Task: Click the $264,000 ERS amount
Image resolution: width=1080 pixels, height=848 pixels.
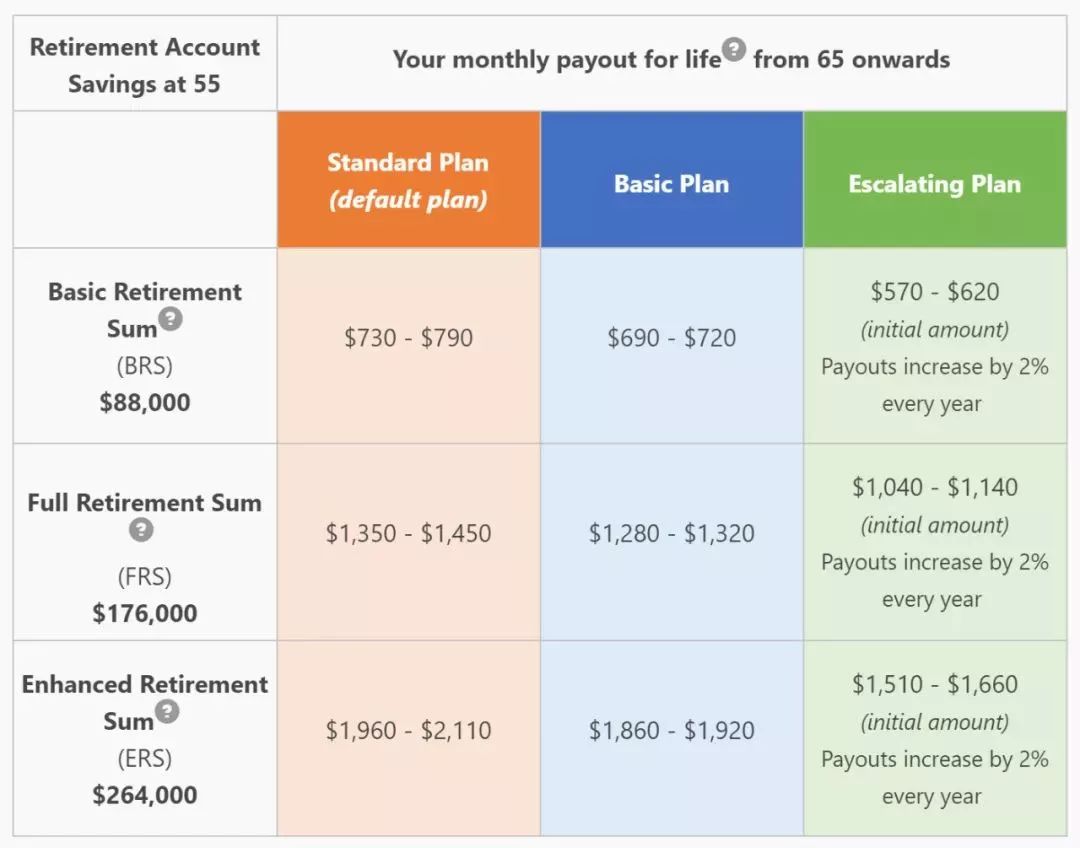Action: (x=145, y=795)
